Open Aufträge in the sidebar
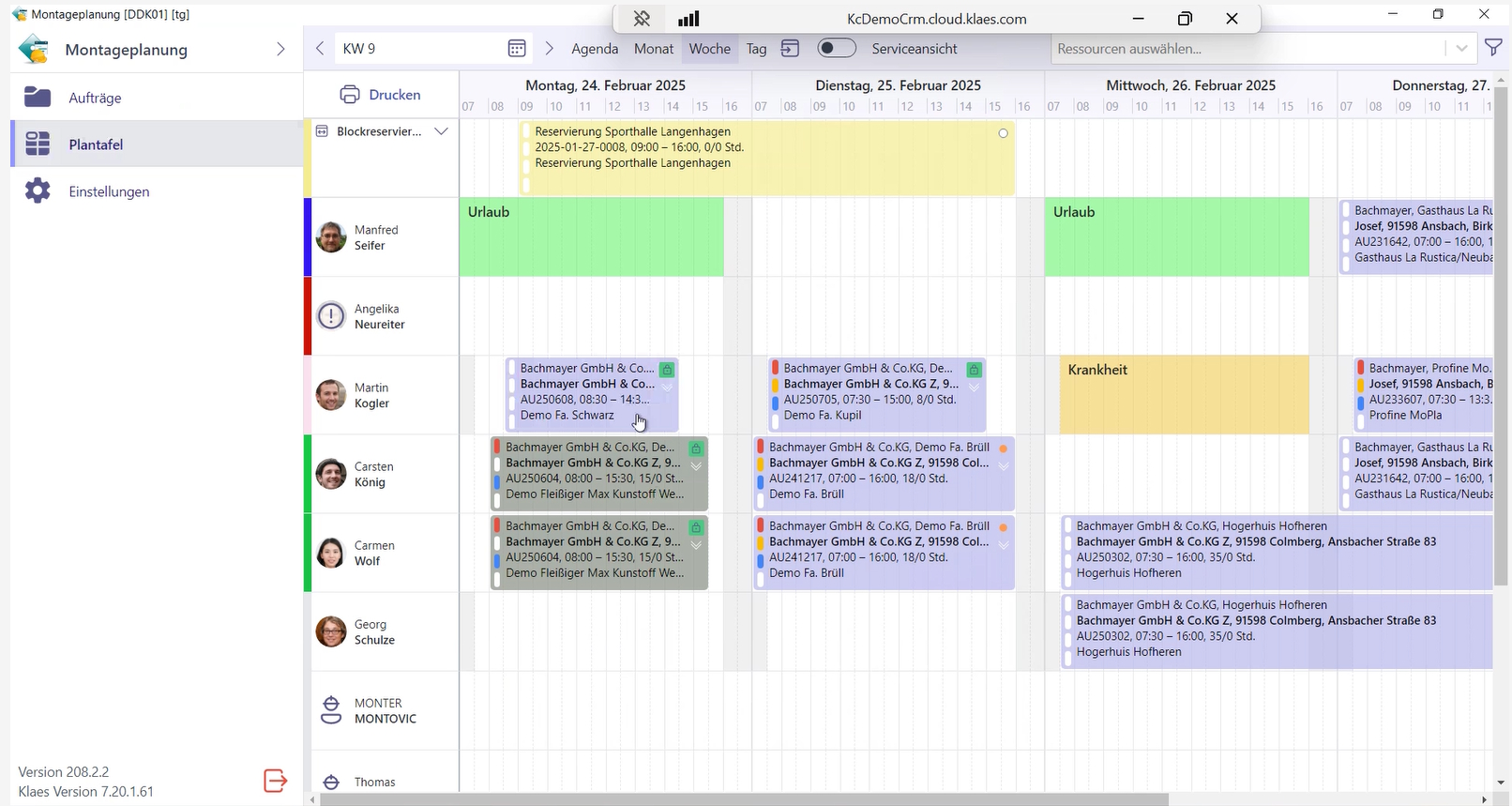The image size is (1512, 806). click(x=95, y=98)
